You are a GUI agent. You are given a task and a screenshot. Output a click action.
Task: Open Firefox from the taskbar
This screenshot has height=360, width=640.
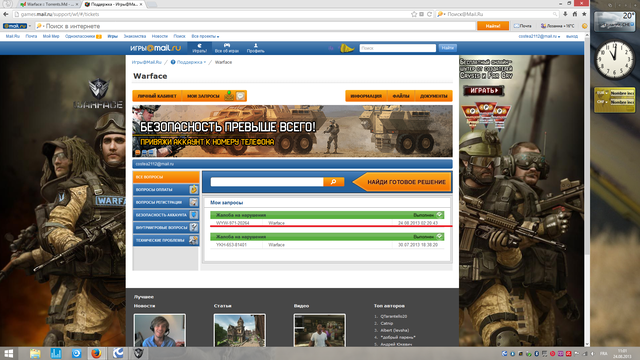(x=96, y=353)
